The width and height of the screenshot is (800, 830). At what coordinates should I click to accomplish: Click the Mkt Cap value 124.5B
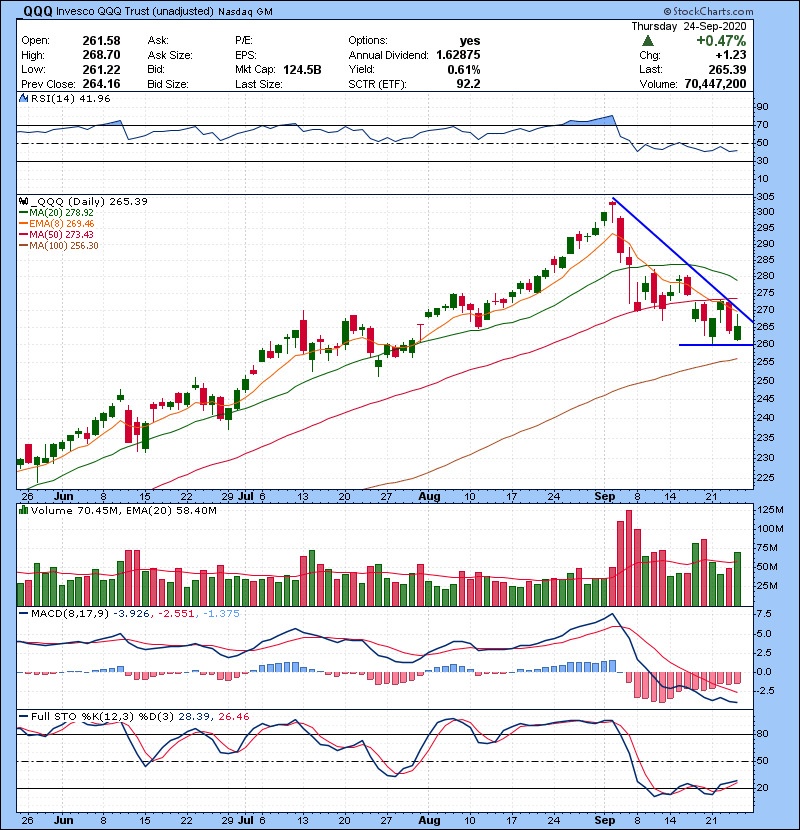point(302,70)
